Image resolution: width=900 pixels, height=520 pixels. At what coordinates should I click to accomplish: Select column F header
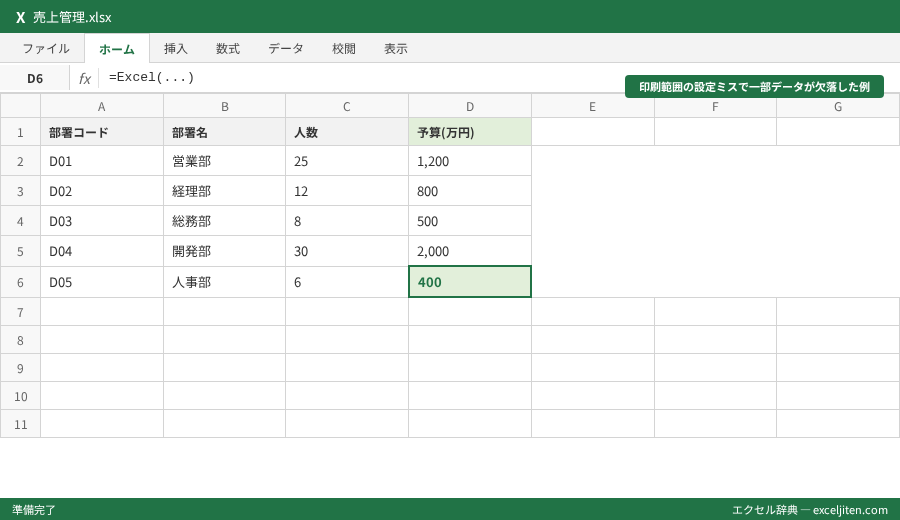pyautogui.click(x=715, y=107)
